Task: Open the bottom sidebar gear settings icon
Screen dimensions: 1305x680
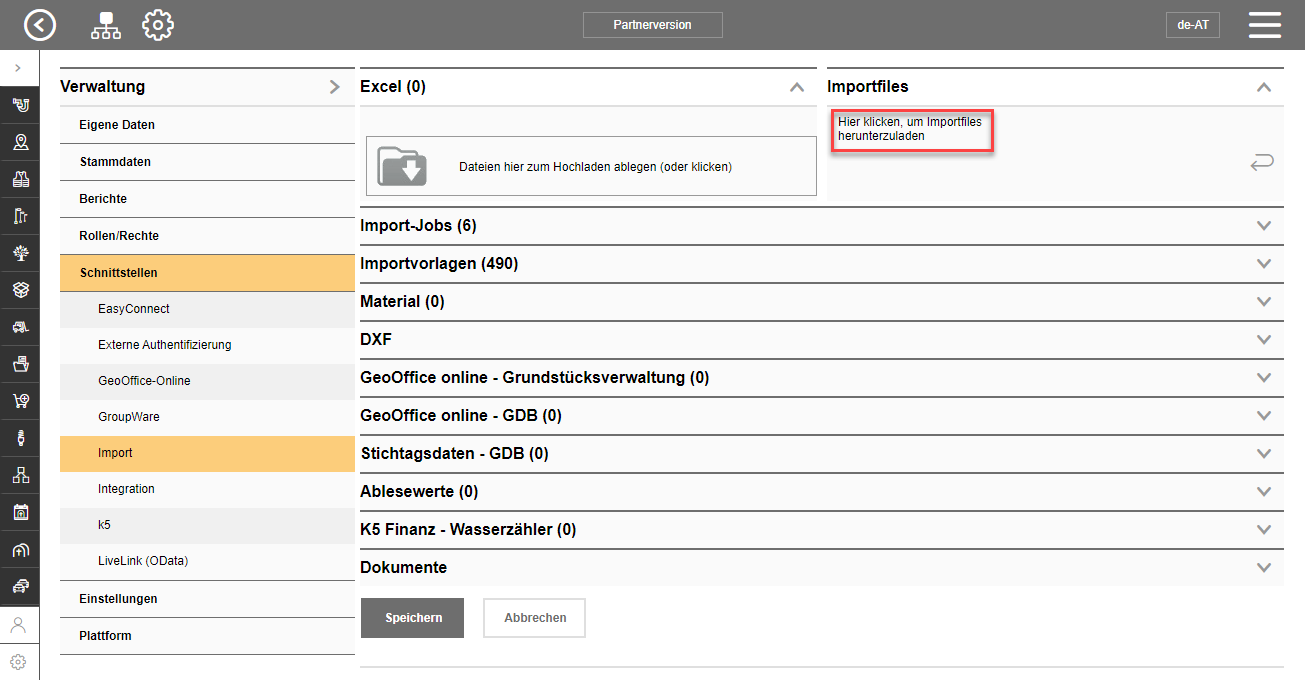Action: [x=18, y=662]
